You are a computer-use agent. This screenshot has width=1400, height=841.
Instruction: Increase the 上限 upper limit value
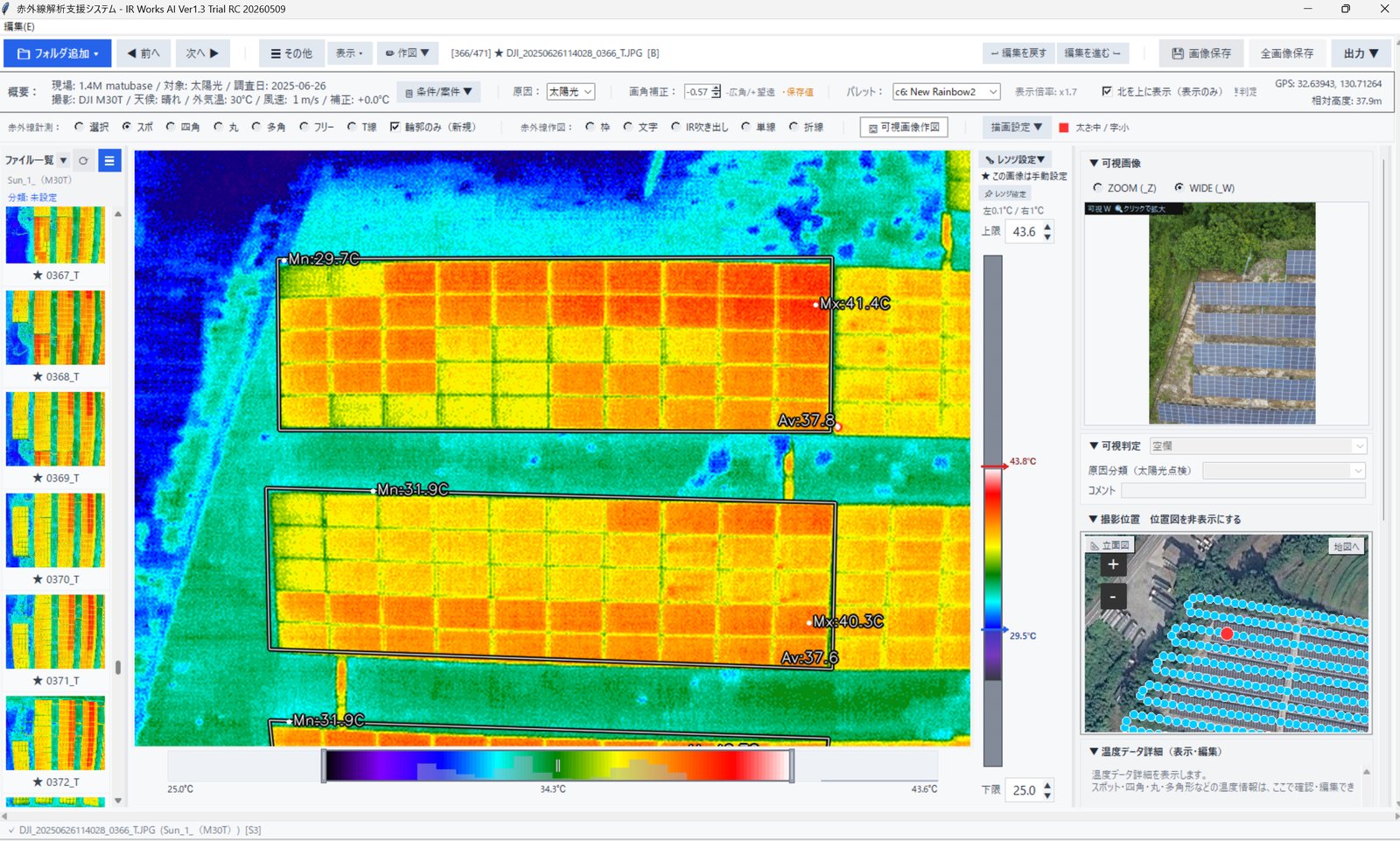[1047, 227]
